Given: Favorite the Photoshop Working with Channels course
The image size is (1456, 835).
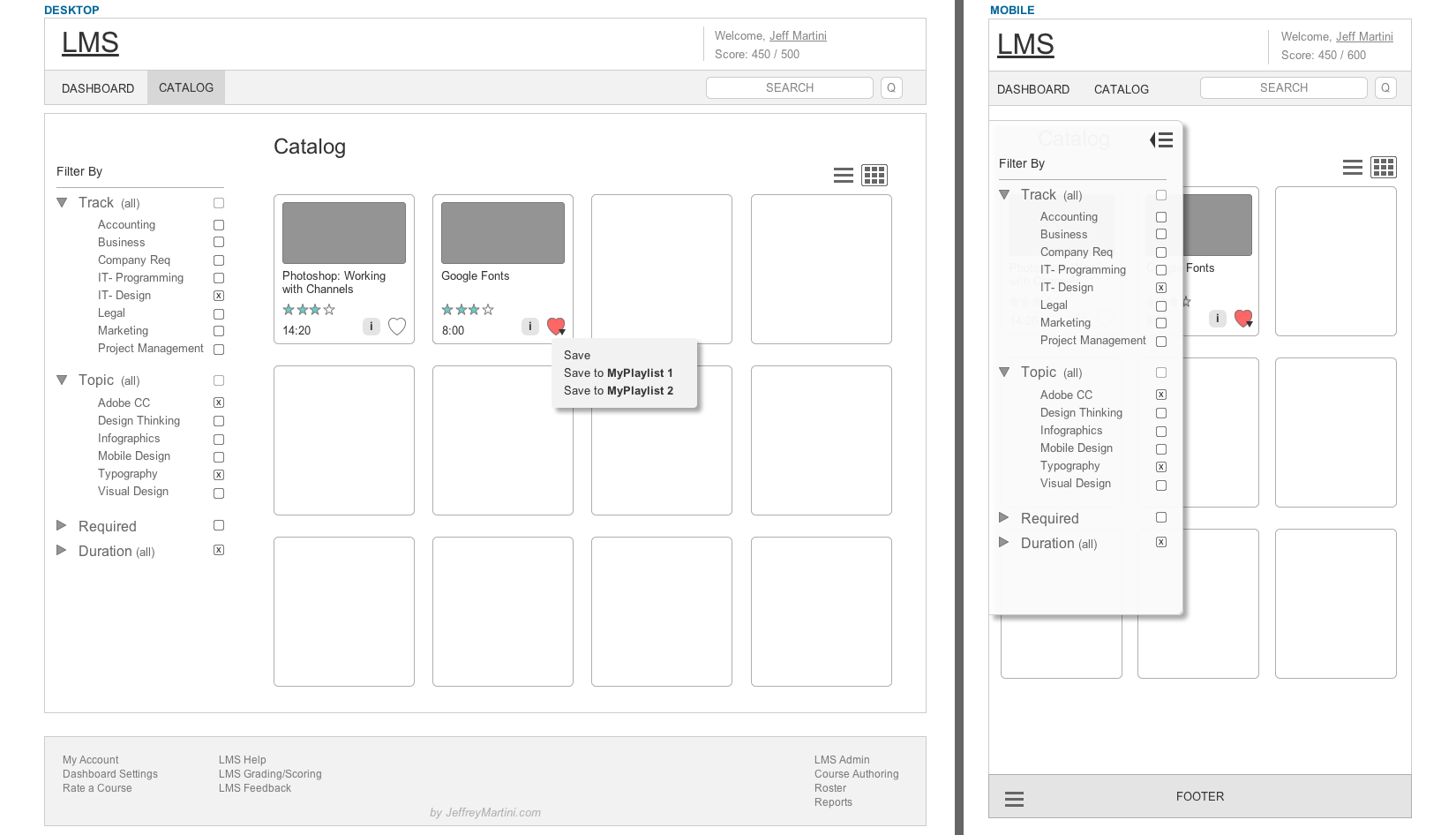Looking at the screenshot, I should coord(397,327).
